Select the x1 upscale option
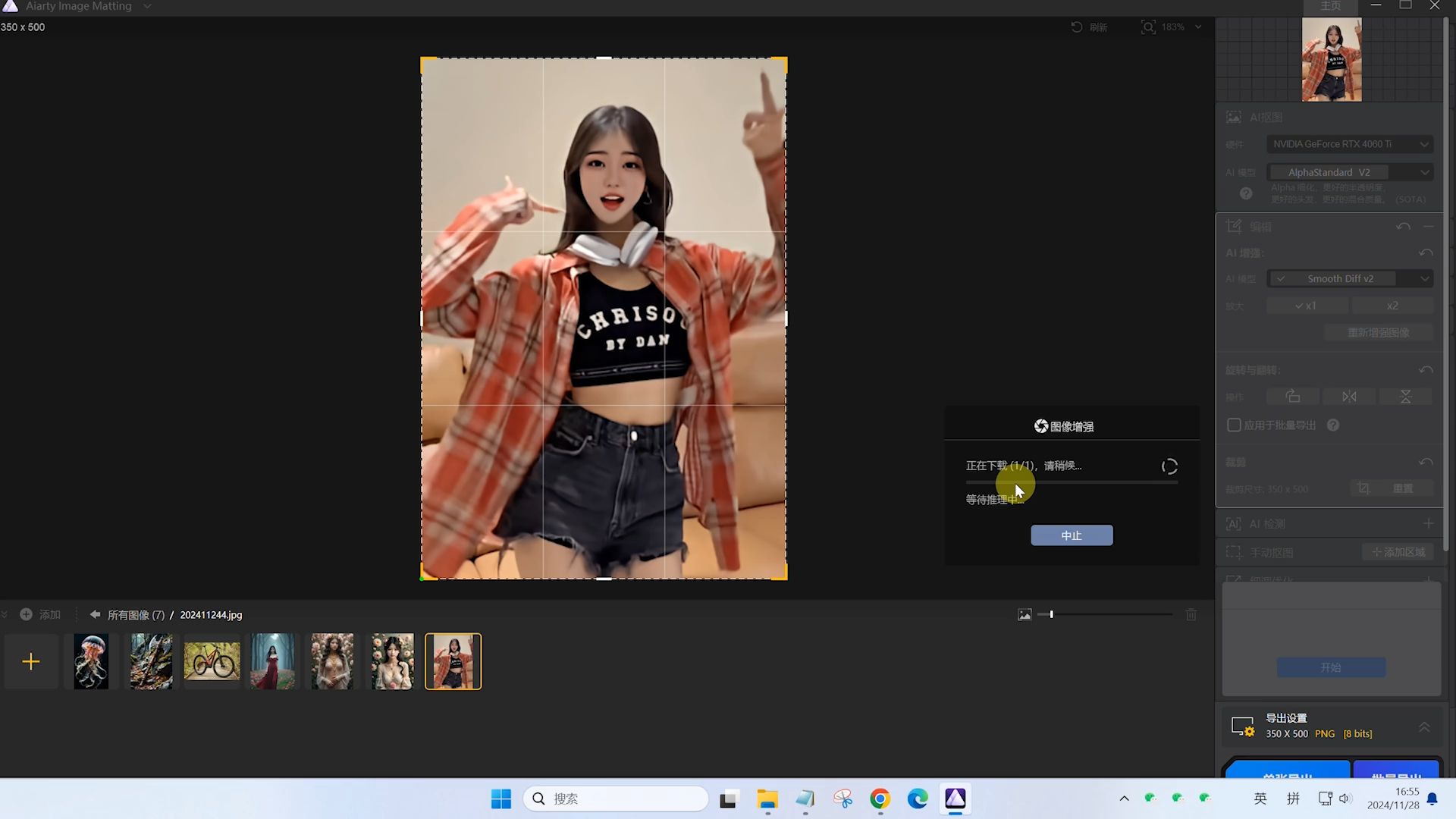Image resolution: width=1456 pixels, height=819 pixels. pos(1307,306)
